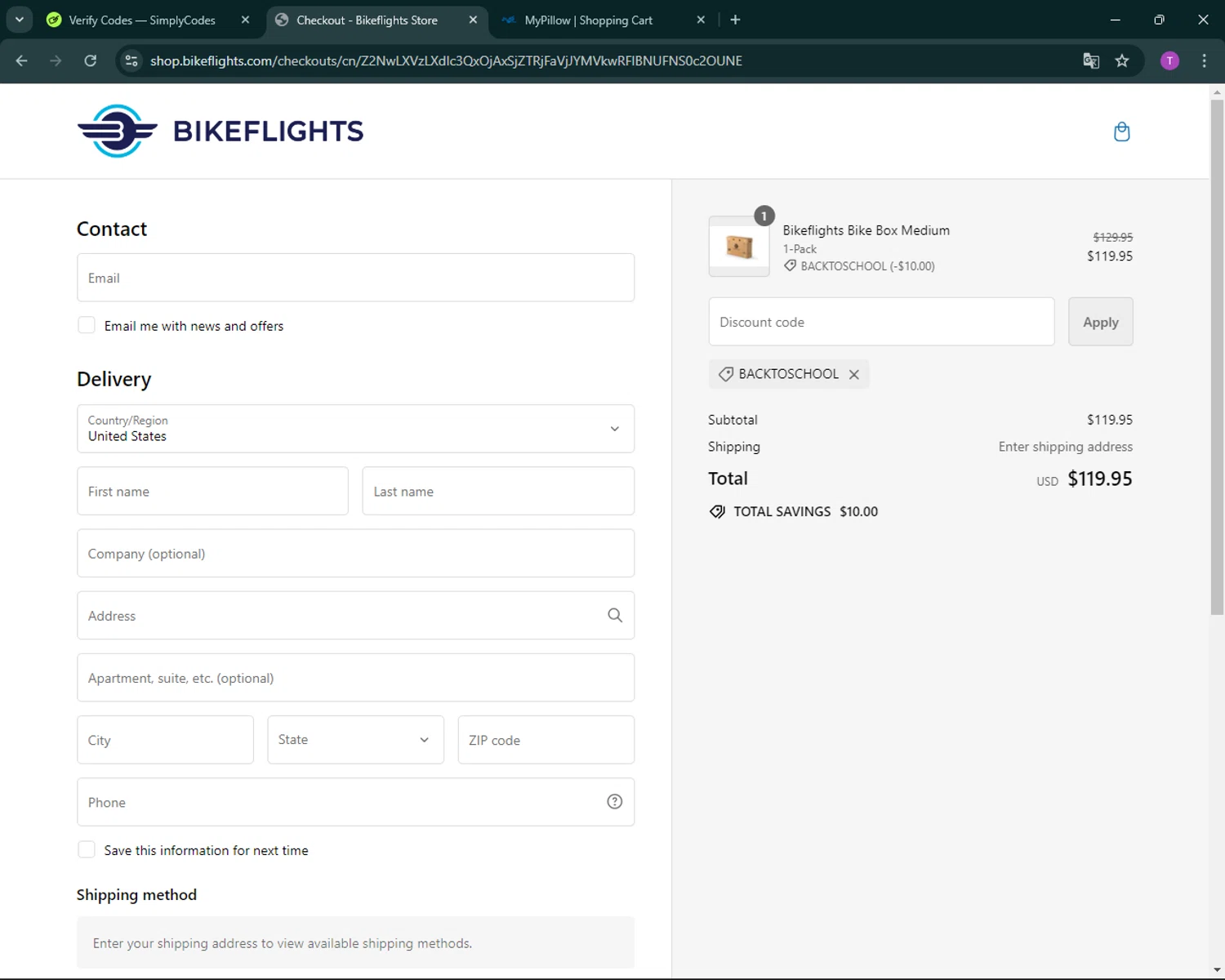Image resolution: width=1225 pixels, height=980 pixels.
Task: Click the BACKTOSCHOOL (-$10.00) line item text
Action: (x=867, y=266)
